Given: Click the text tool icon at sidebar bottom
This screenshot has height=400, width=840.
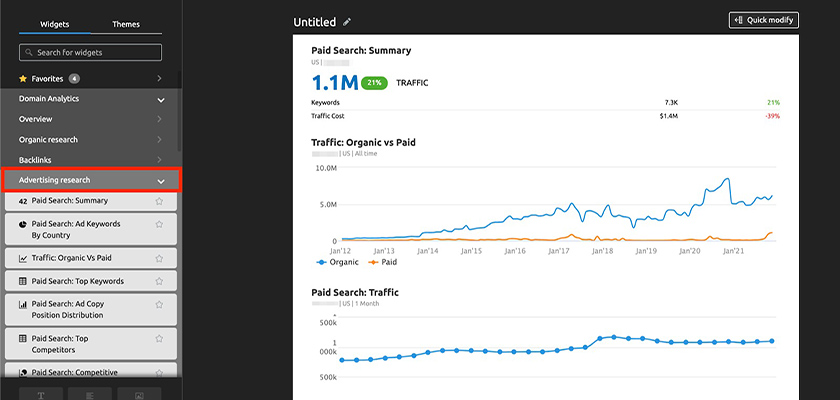Looking at the screenshot, I should [x=39, y=394].
